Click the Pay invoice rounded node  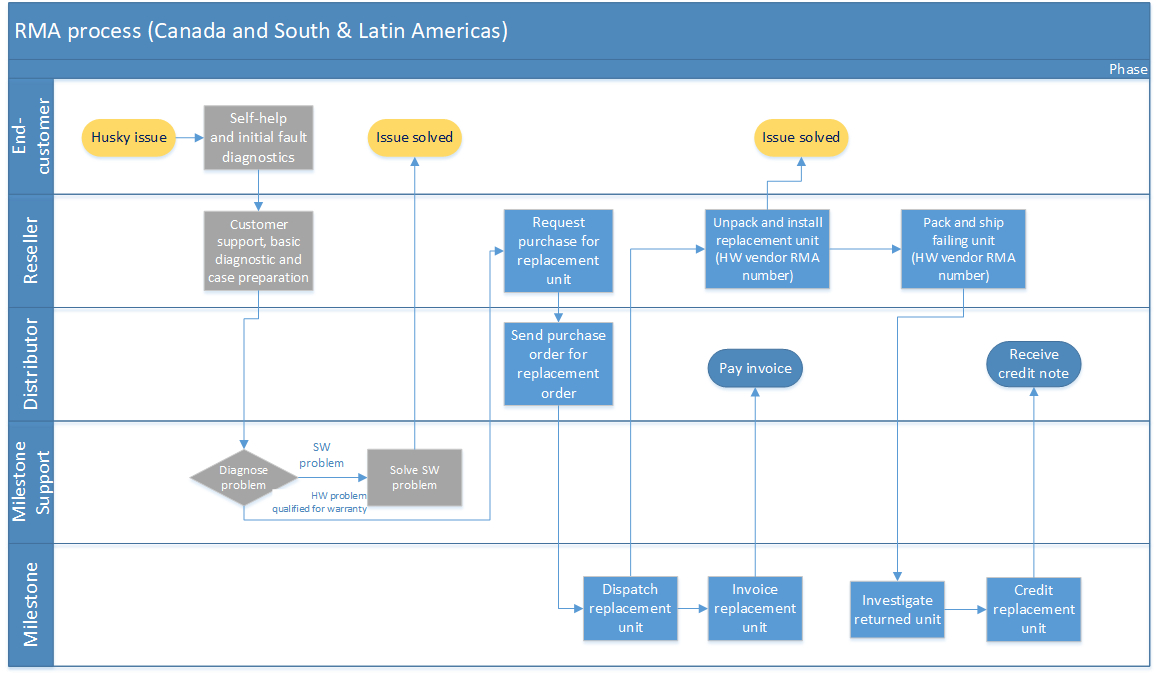[755, 368]
